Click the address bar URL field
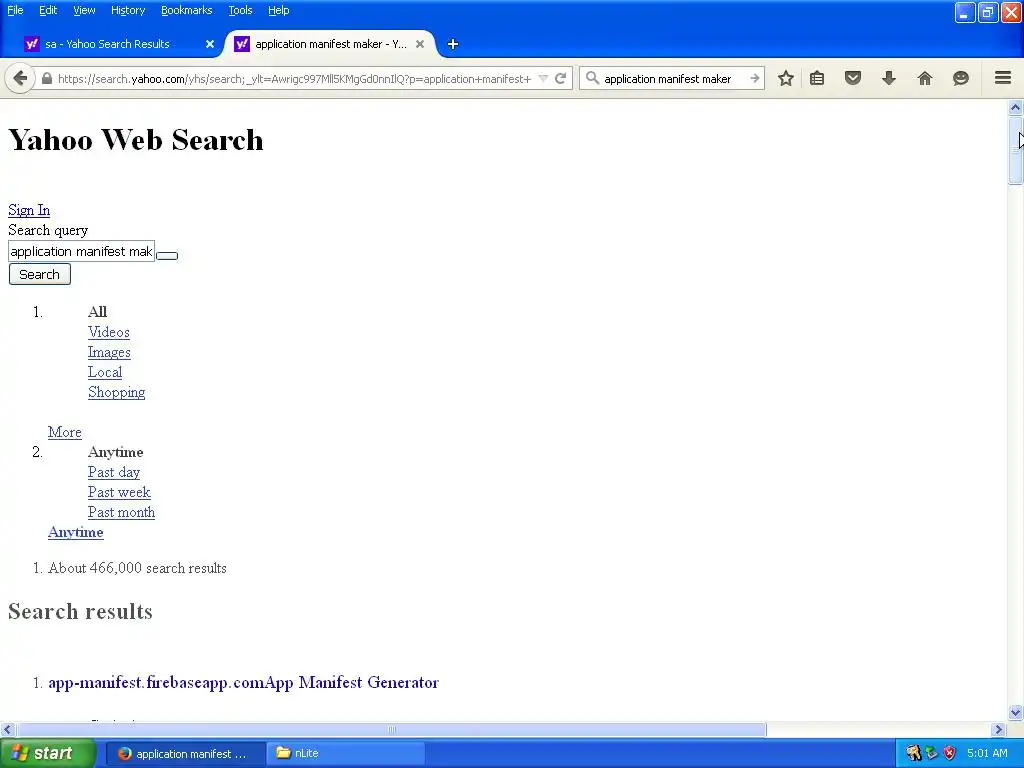1024x768 pixels. click(294, 78)
